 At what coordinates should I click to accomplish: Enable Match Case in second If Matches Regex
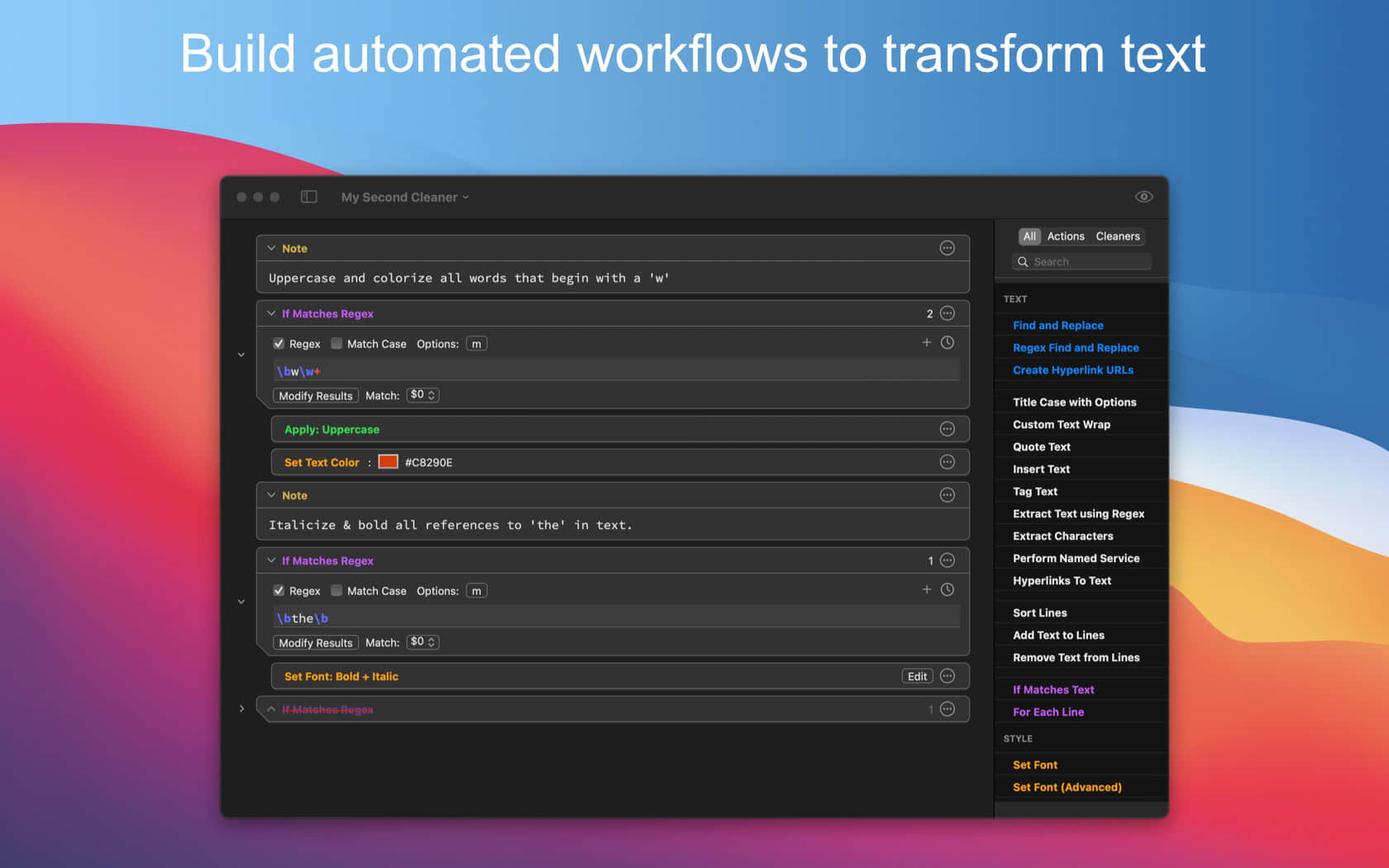pyautogui.click(x=337, y=590)
